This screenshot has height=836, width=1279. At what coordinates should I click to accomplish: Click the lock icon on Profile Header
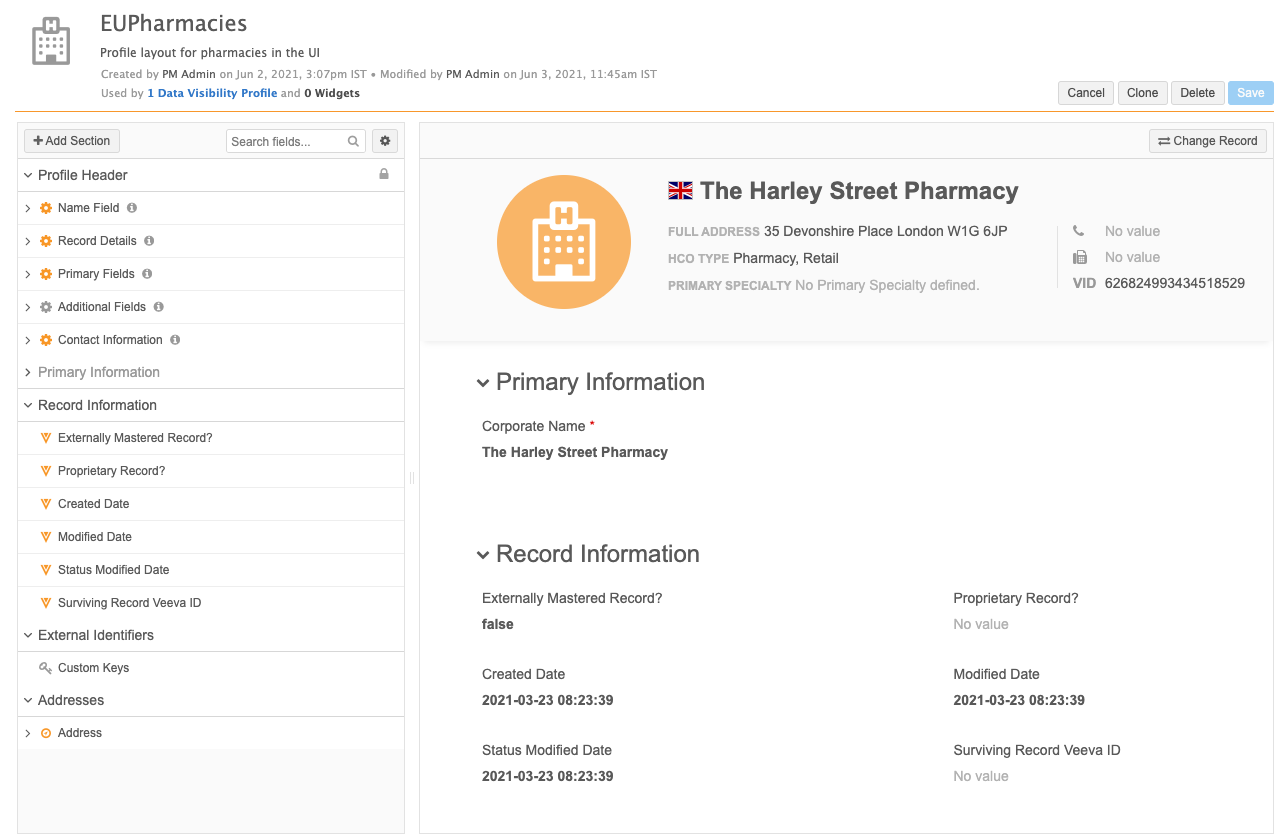384,174
